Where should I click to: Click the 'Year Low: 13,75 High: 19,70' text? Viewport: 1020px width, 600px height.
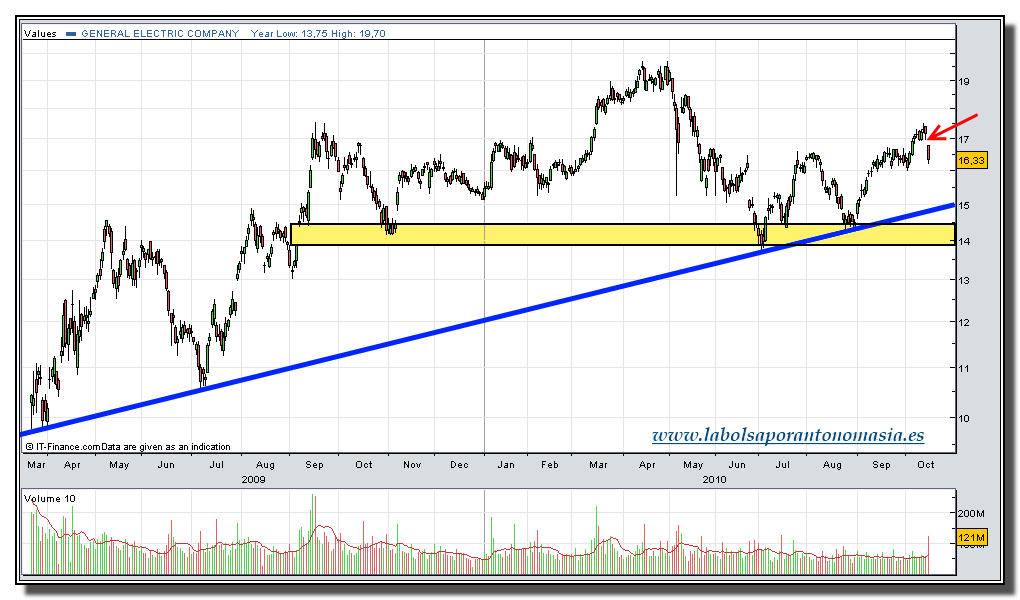click(x=318, y=34)
